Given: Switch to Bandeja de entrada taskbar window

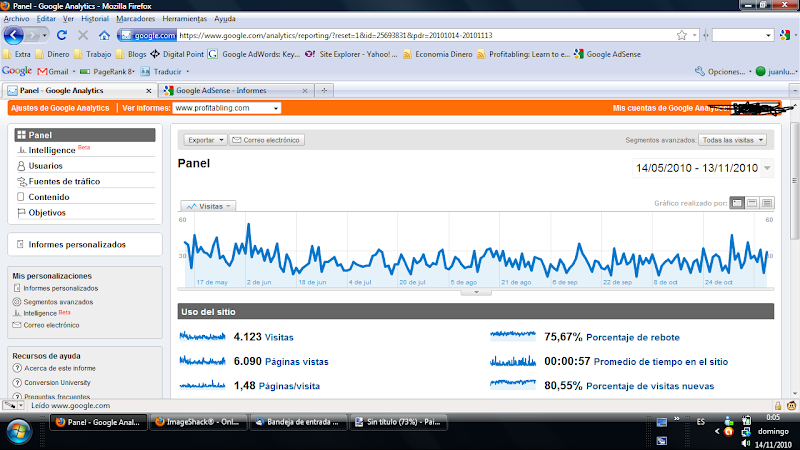Looking at the screenshot, I should [x=298, y=422].
